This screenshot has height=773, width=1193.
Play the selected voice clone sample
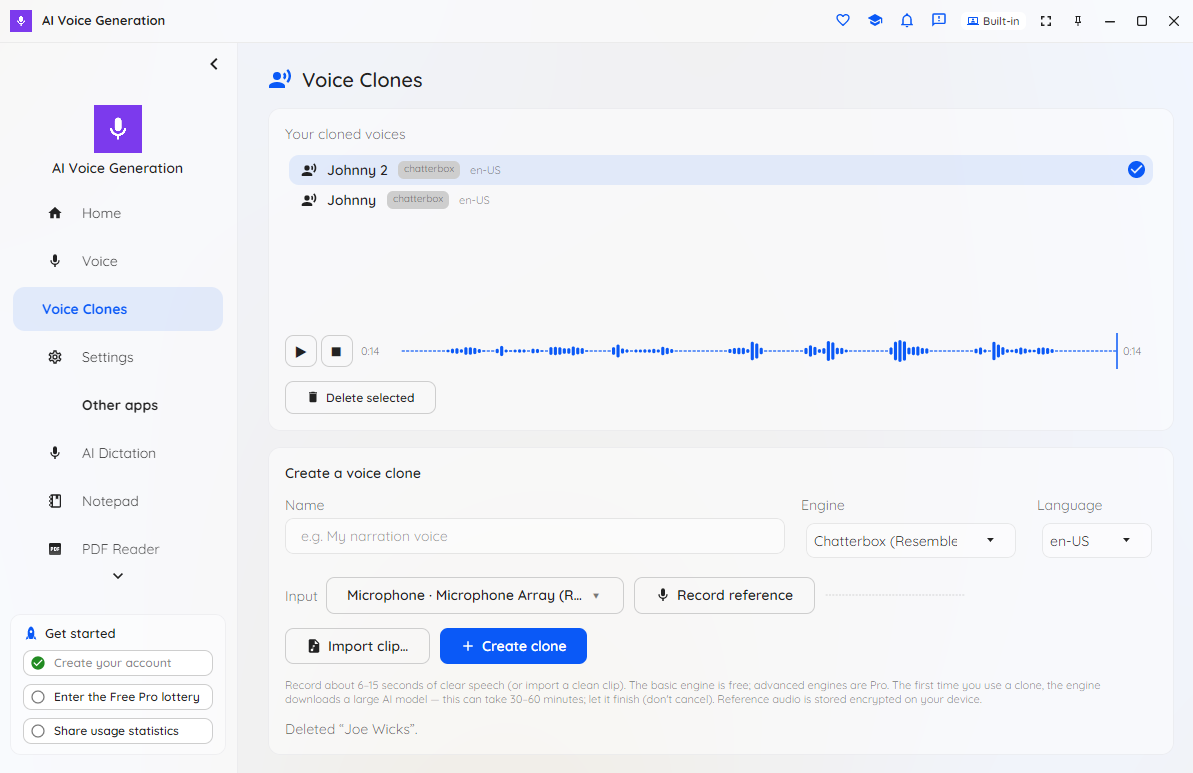[x=301, y=352]
